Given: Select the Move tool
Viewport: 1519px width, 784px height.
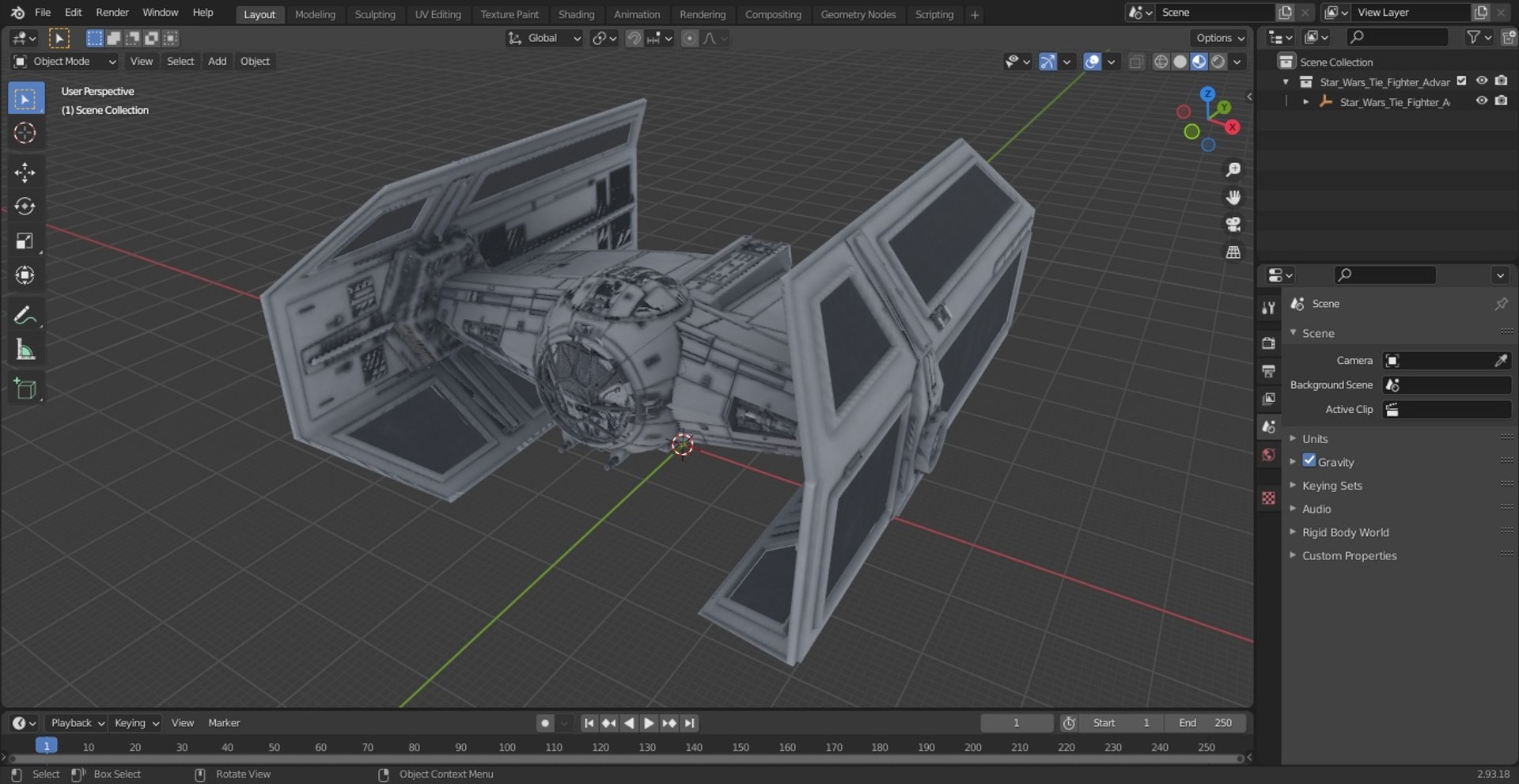Looking at the screenshot, I should [25, 172].
